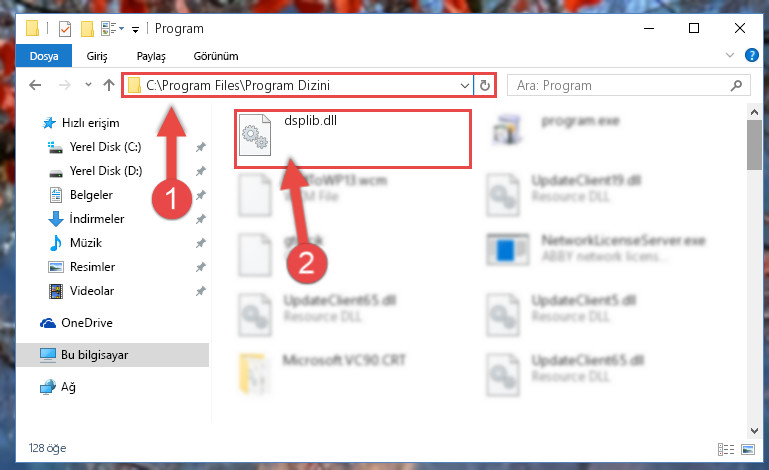
Task: Expand the address bar history dropdown
Action: [464, 86]
